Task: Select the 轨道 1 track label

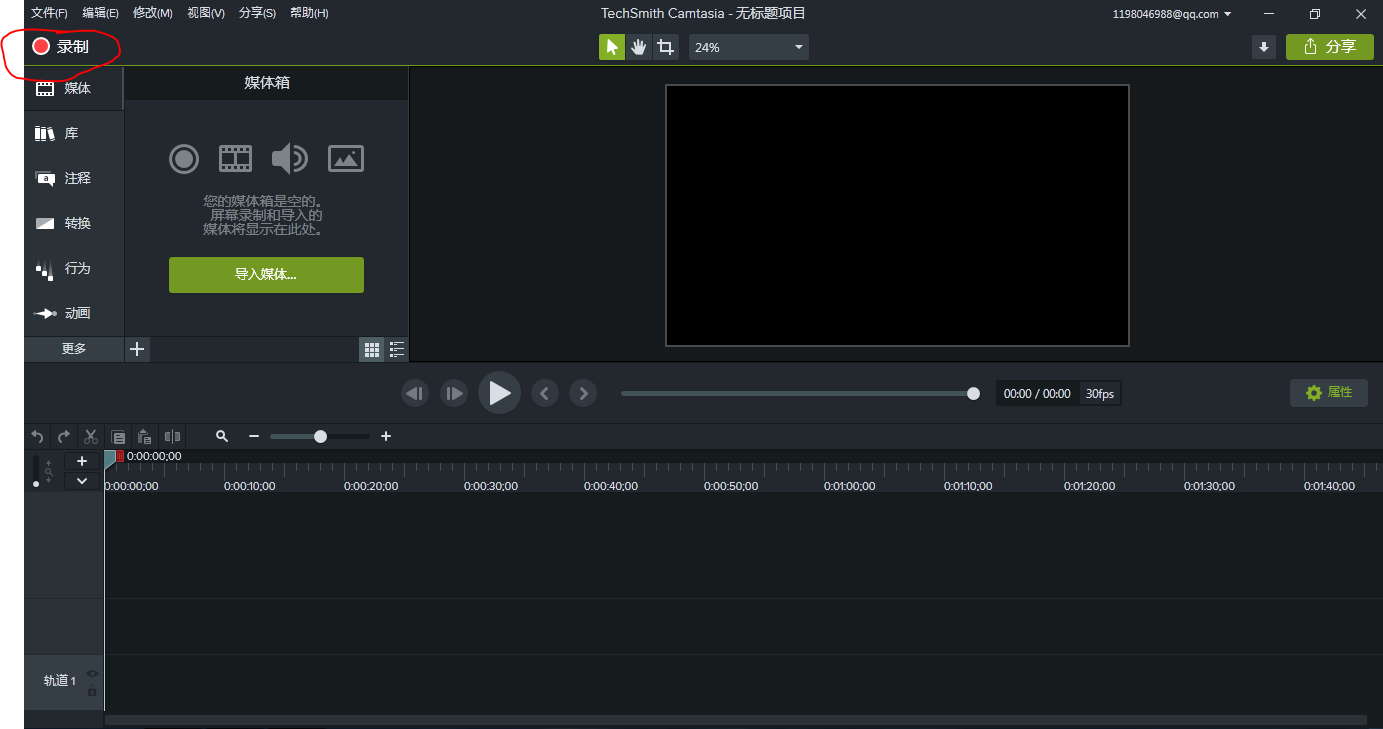Action: 60,681
